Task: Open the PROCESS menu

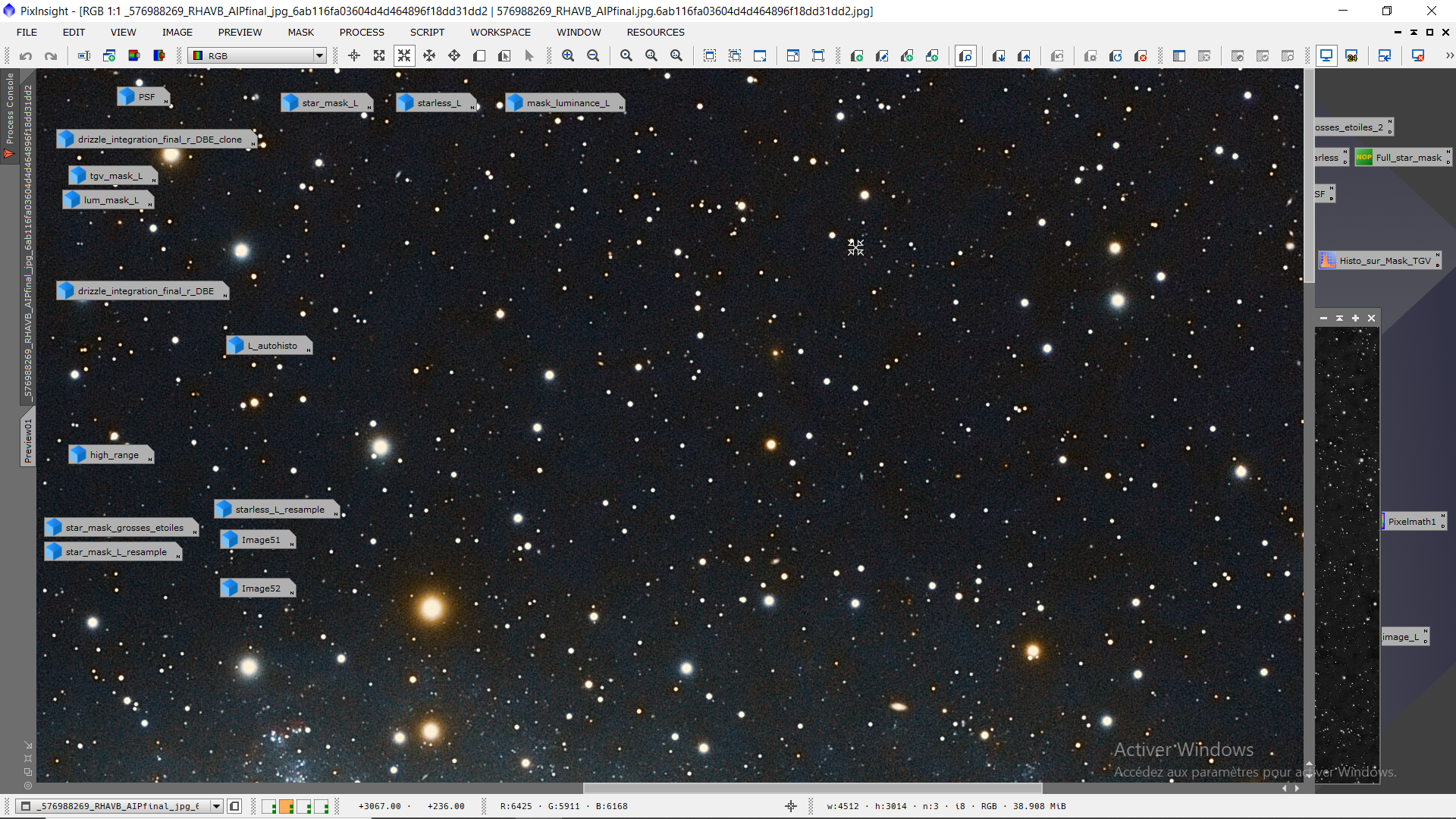Action: 362,33
